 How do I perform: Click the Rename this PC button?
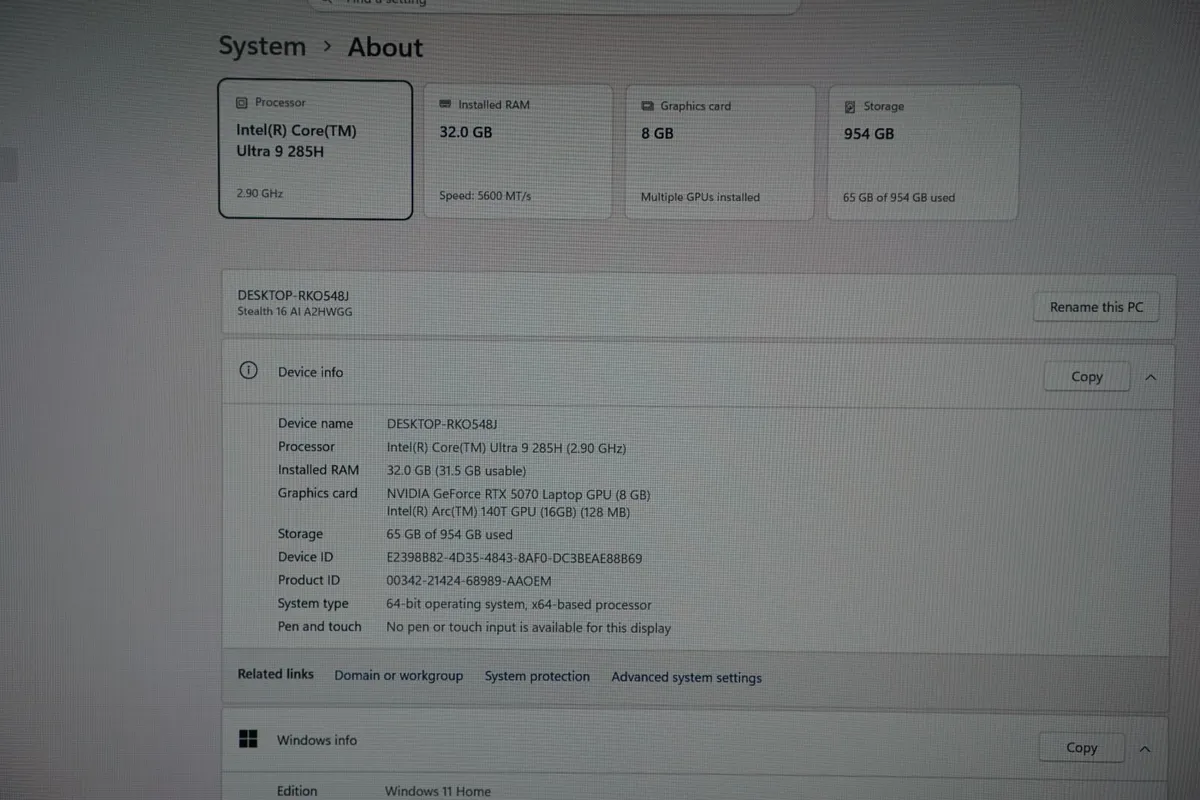point(1096,307)
